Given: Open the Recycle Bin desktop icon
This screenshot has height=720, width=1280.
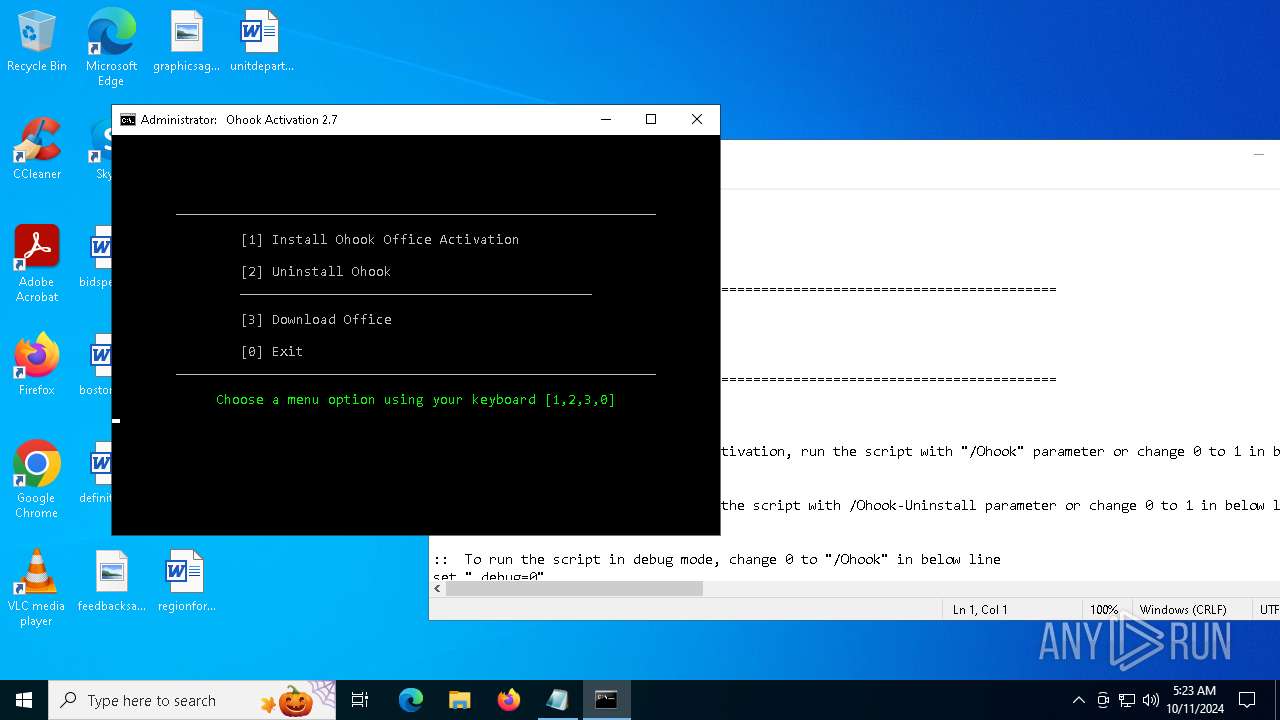Looking at the screenshot, I should [37, 42].
